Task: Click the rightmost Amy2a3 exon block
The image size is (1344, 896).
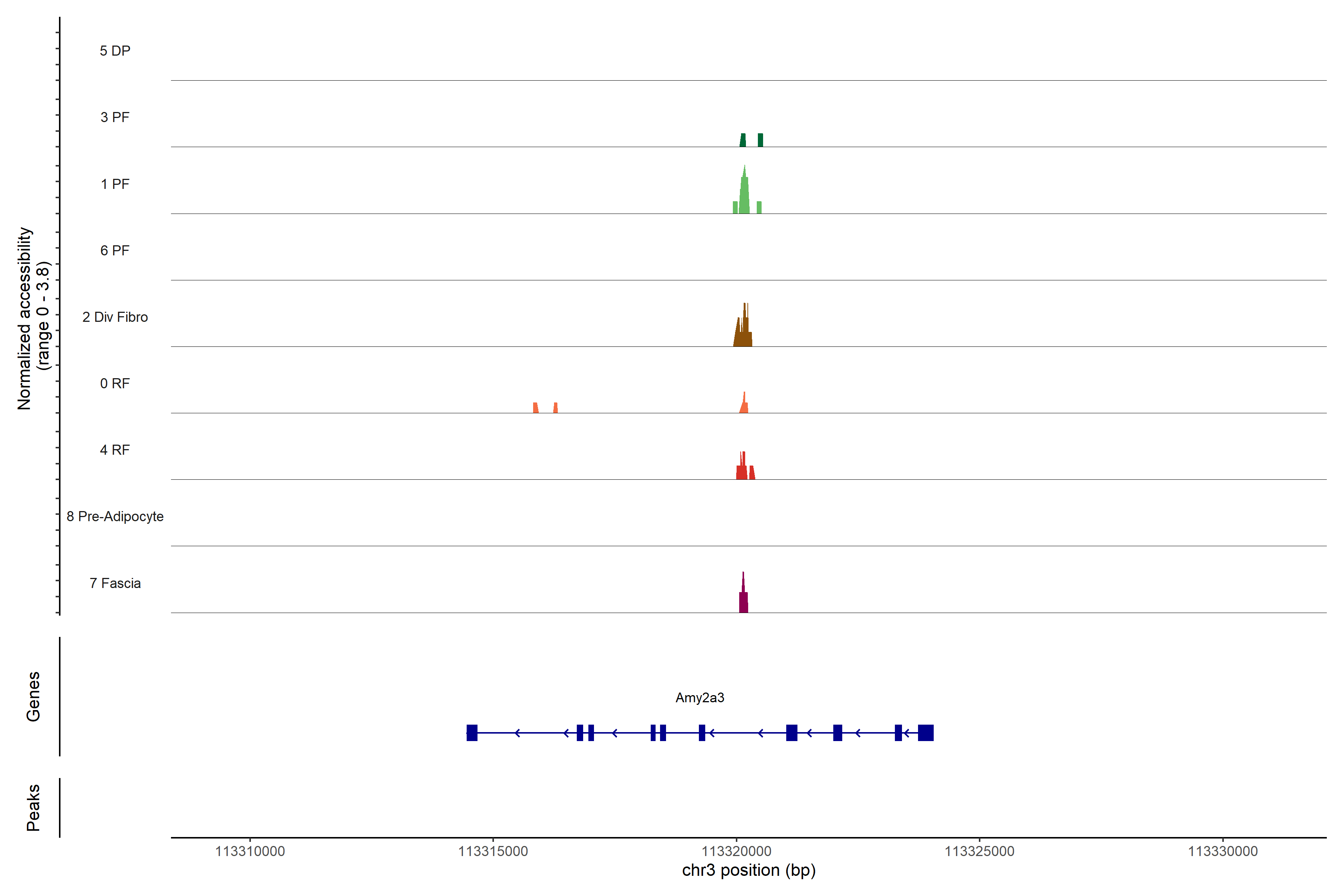Action: [926, 732]
